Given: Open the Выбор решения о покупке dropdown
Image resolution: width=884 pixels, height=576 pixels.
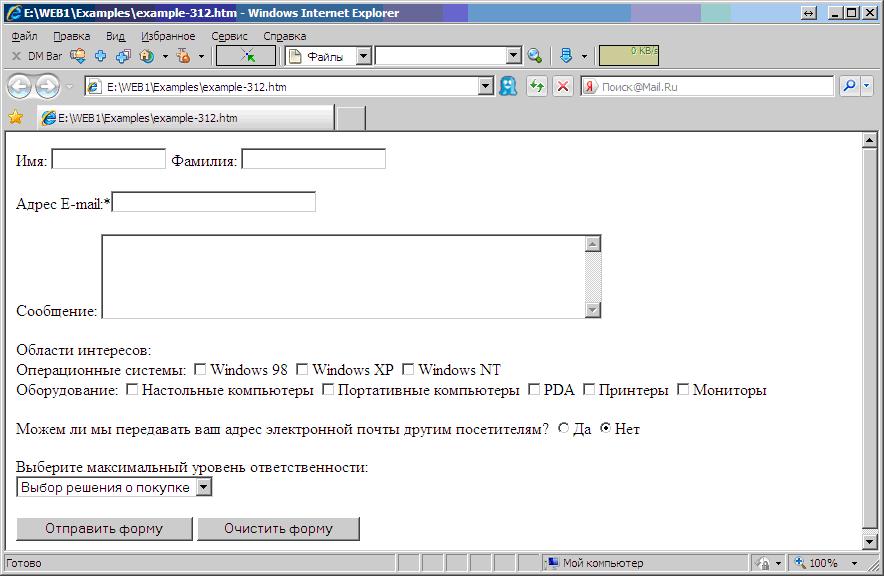Looking at the screenshot, I should pos(114,487).
